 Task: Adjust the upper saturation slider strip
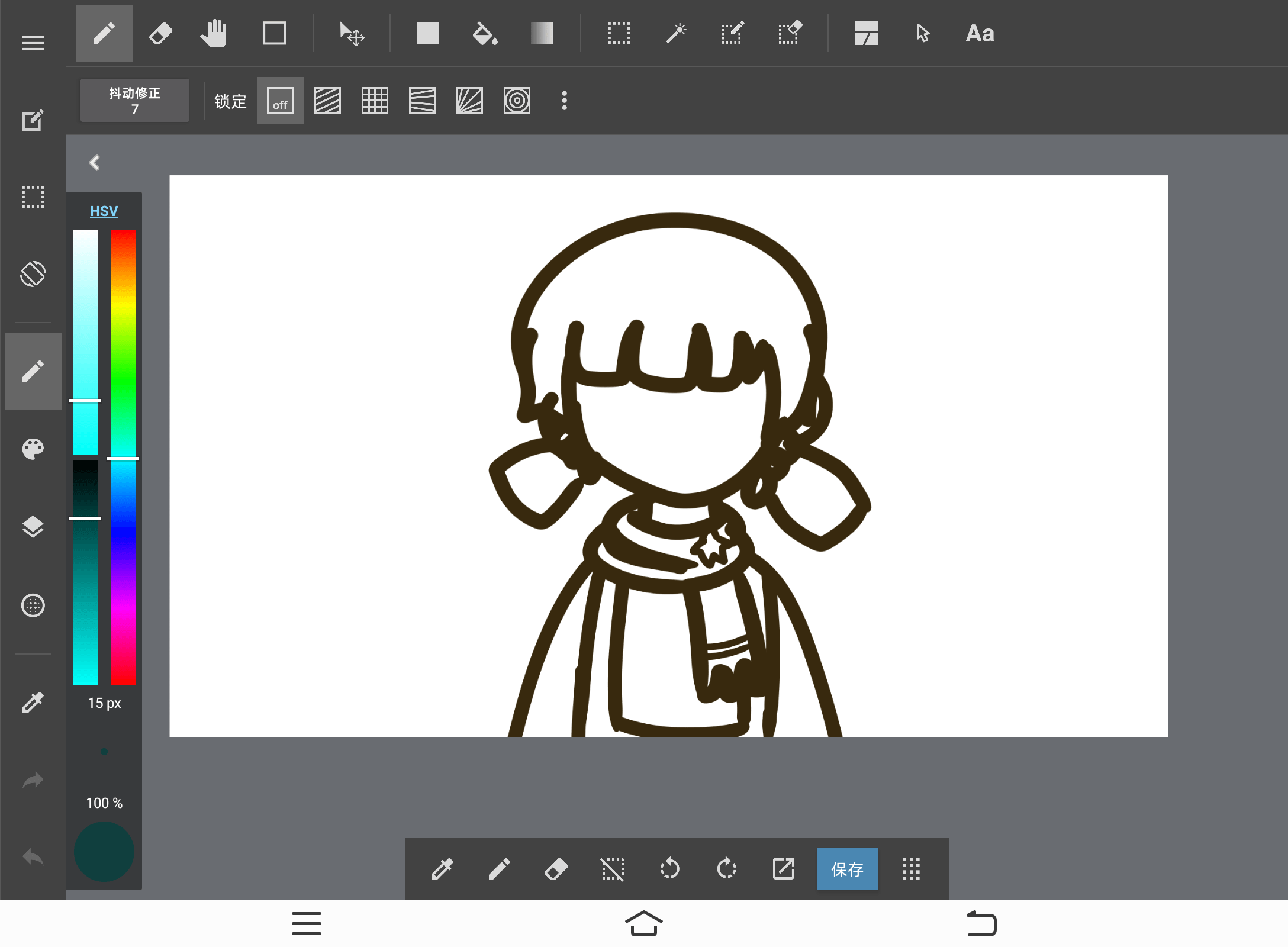[x=85, y=342]
